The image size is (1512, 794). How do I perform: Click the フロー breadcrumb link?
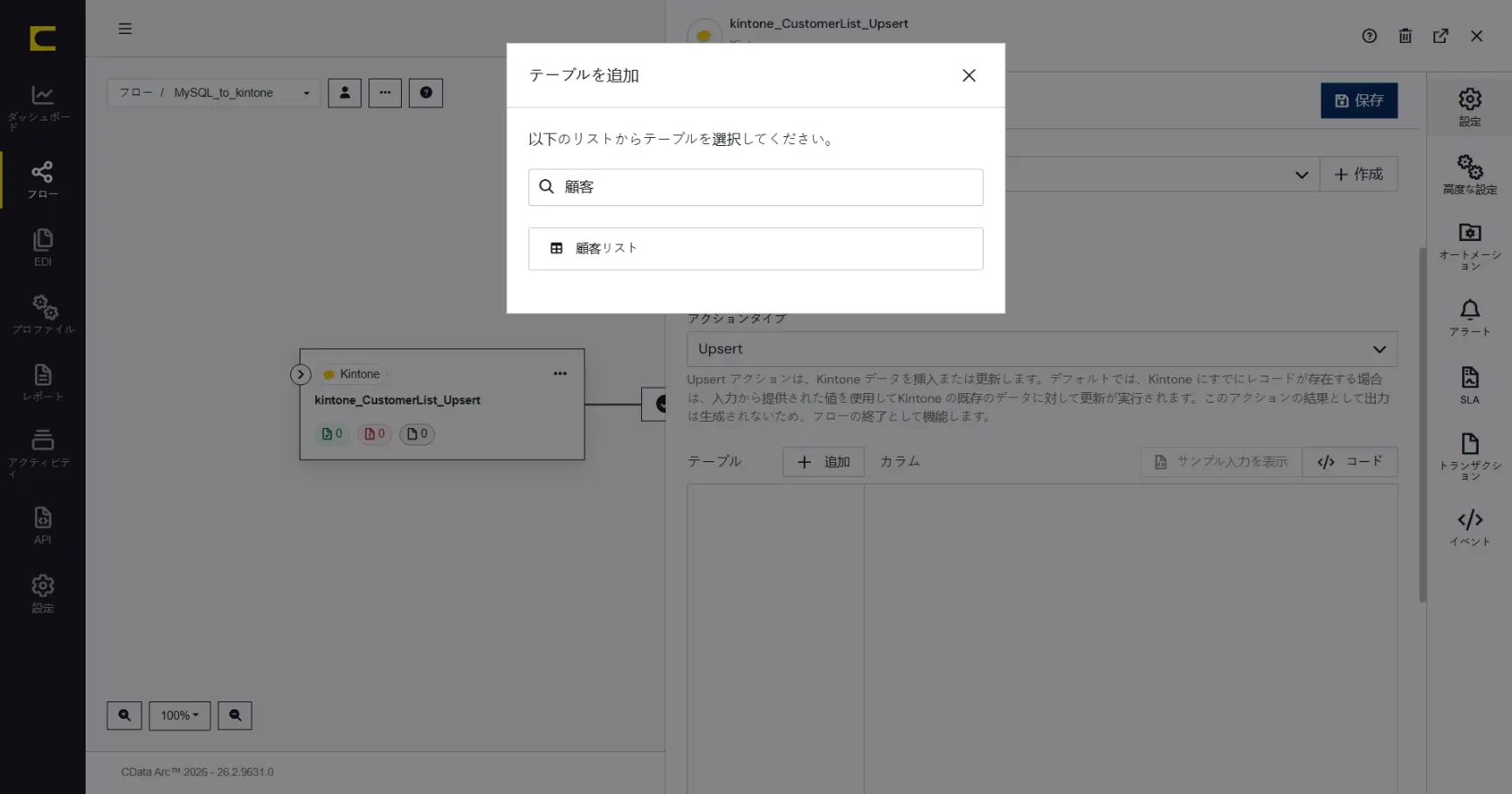point(136,93)
